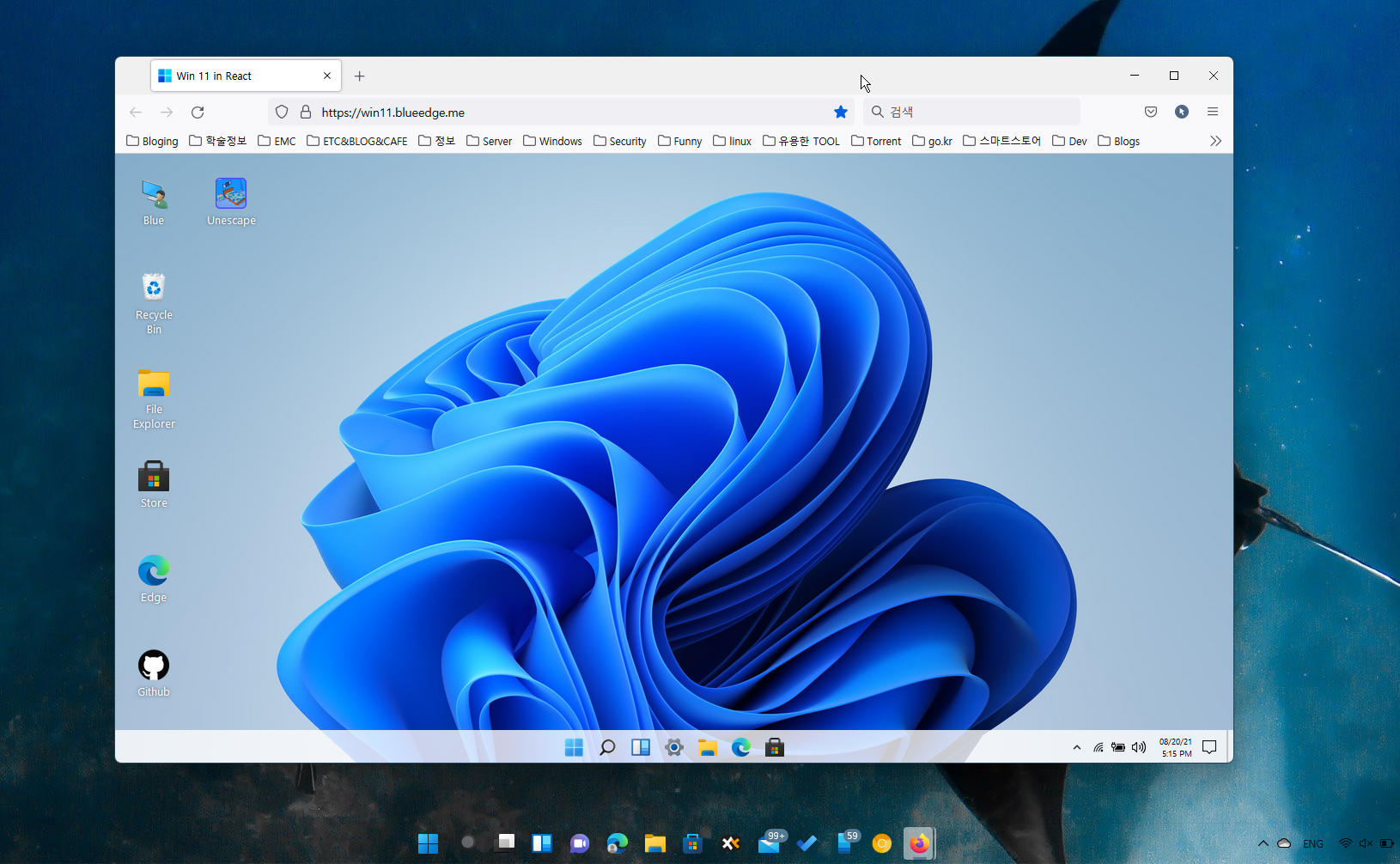The width and height of the screenshot is (1400, 864).
Task: Open the Start menu in web taskbar
Action: (x=574, y=747)
